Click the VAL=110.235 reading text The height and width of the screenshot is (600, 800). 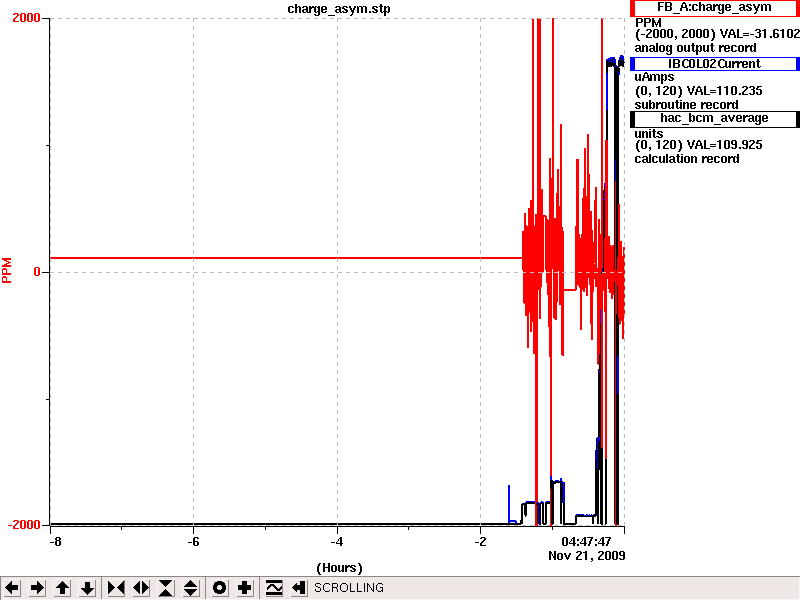pos(724,91)
